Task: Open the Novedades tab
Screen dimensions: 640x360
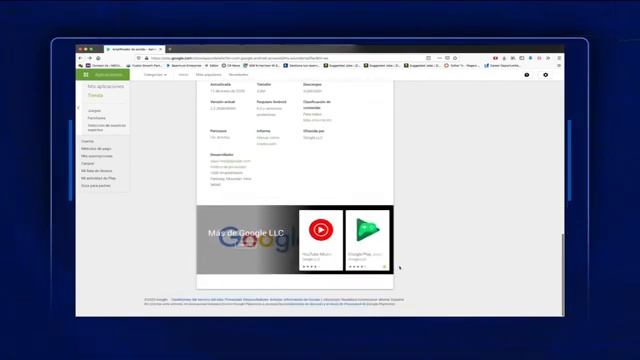Action: pyautogui.click(x=238, y=75)
